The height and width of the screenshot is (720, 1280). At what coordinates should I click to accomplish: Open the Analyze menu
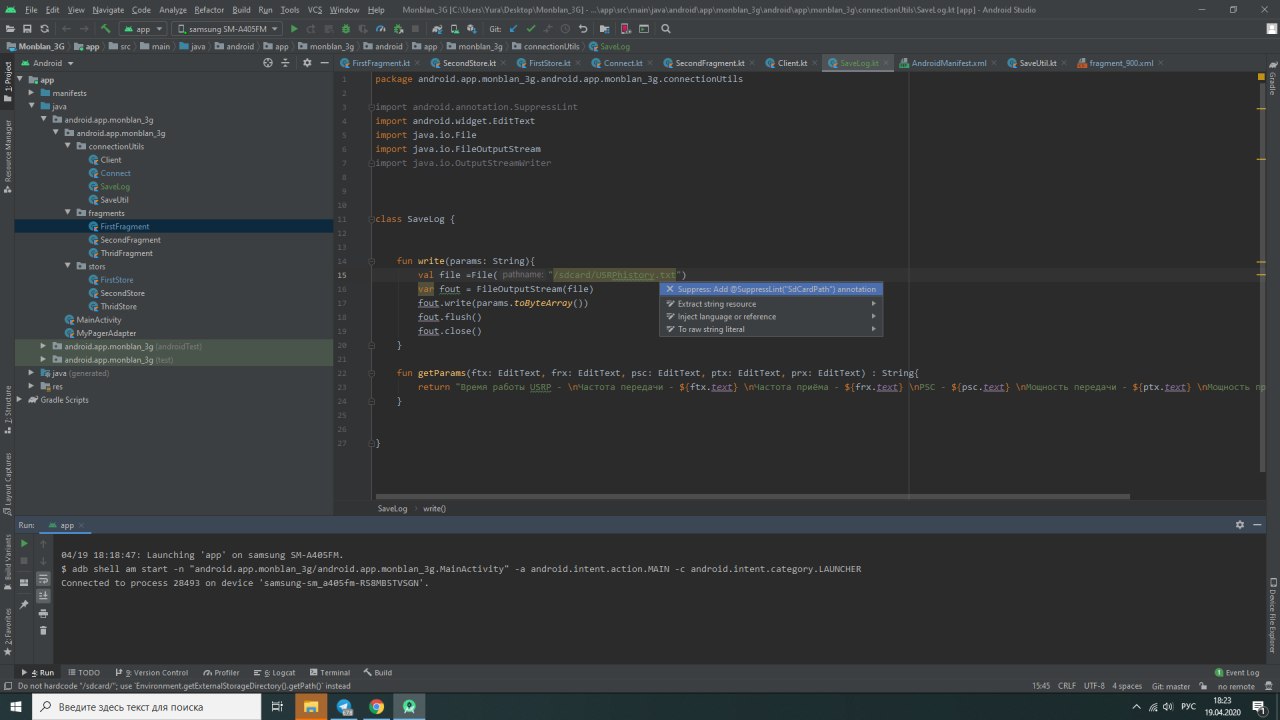point(172,9)
